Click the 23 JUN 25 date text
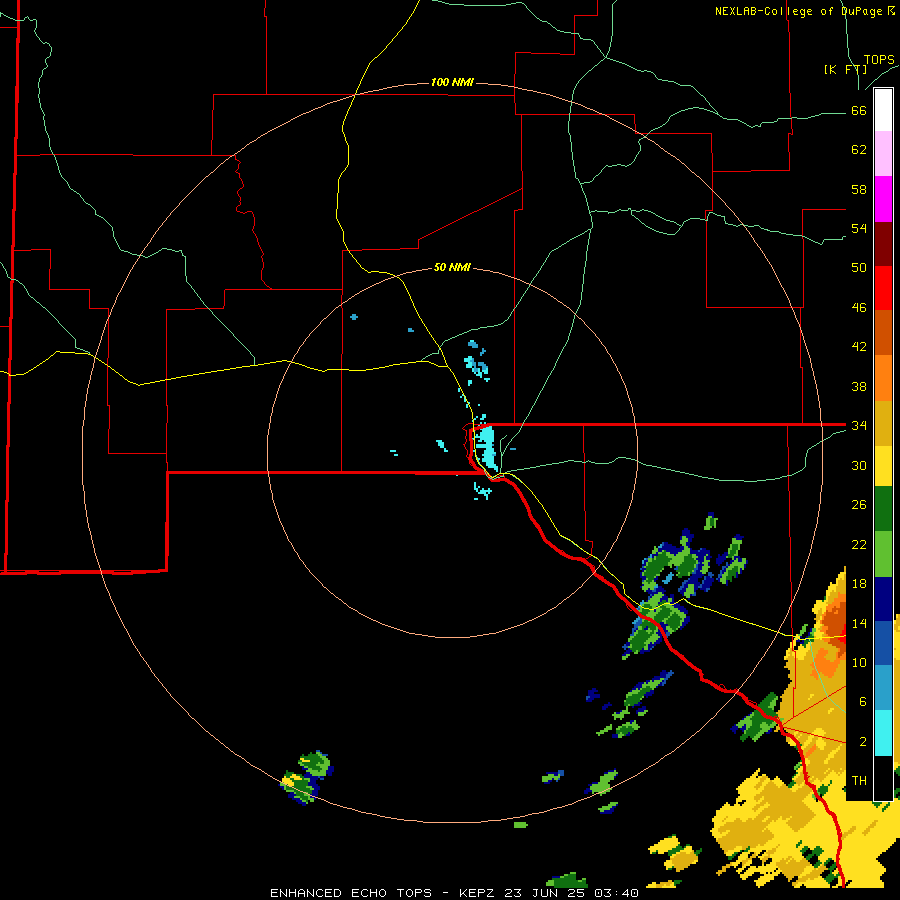This screenshot has height=900, width=900. (546, 893)
